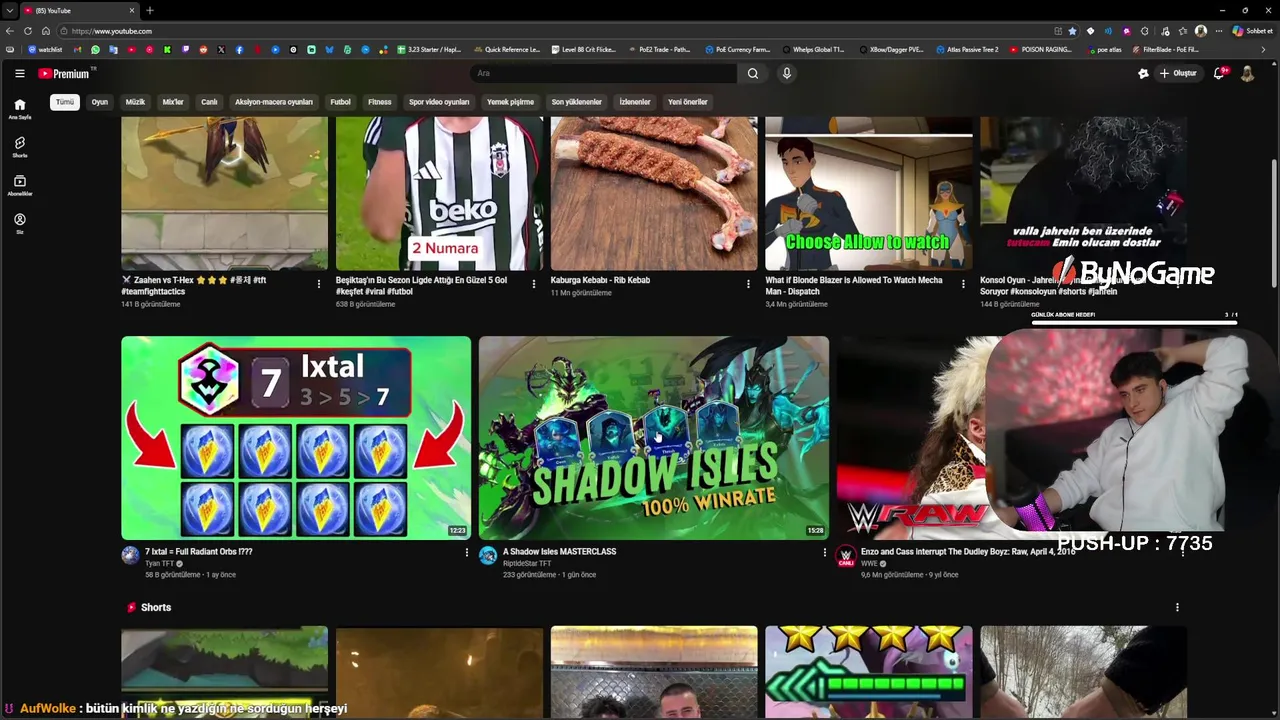Open the Siz (You) sidebar icon
1280x720 pixels.
19,222
